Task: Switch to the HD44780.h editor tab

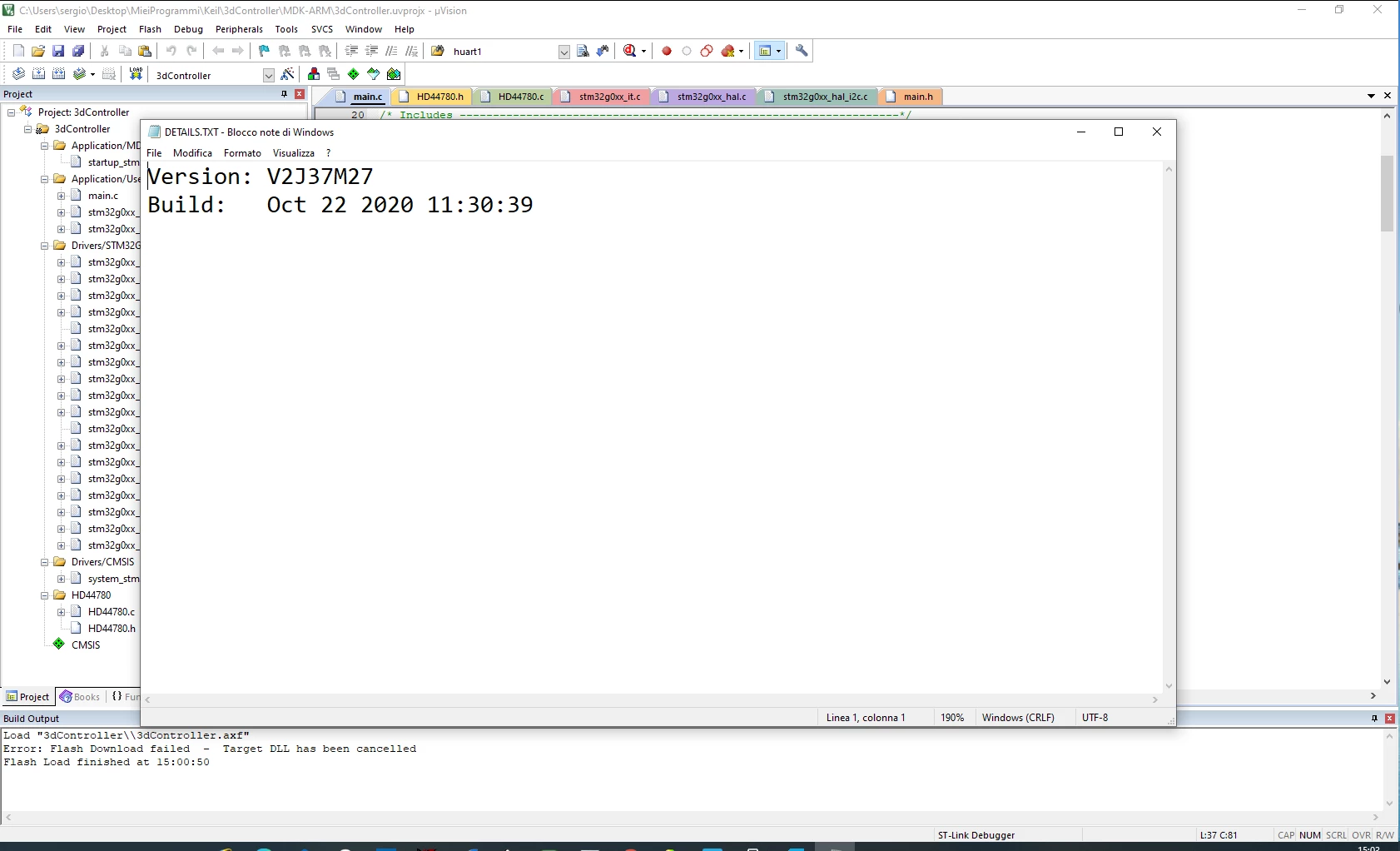Action: pos(431,97)
